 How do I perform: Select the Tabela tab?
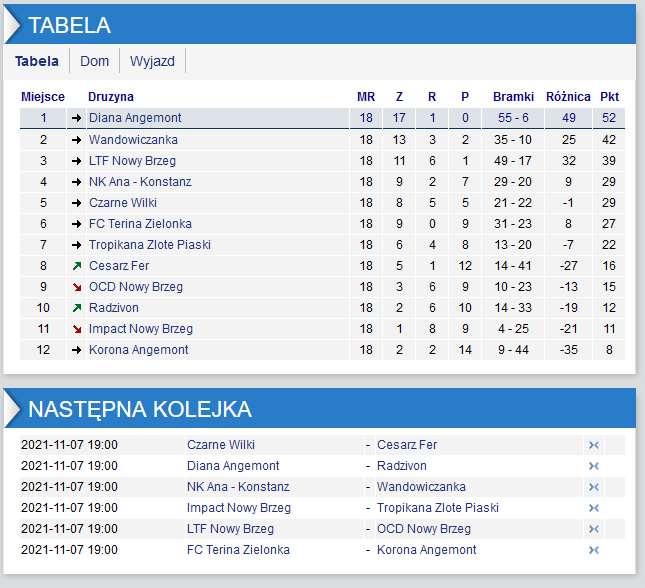[37, 61]
